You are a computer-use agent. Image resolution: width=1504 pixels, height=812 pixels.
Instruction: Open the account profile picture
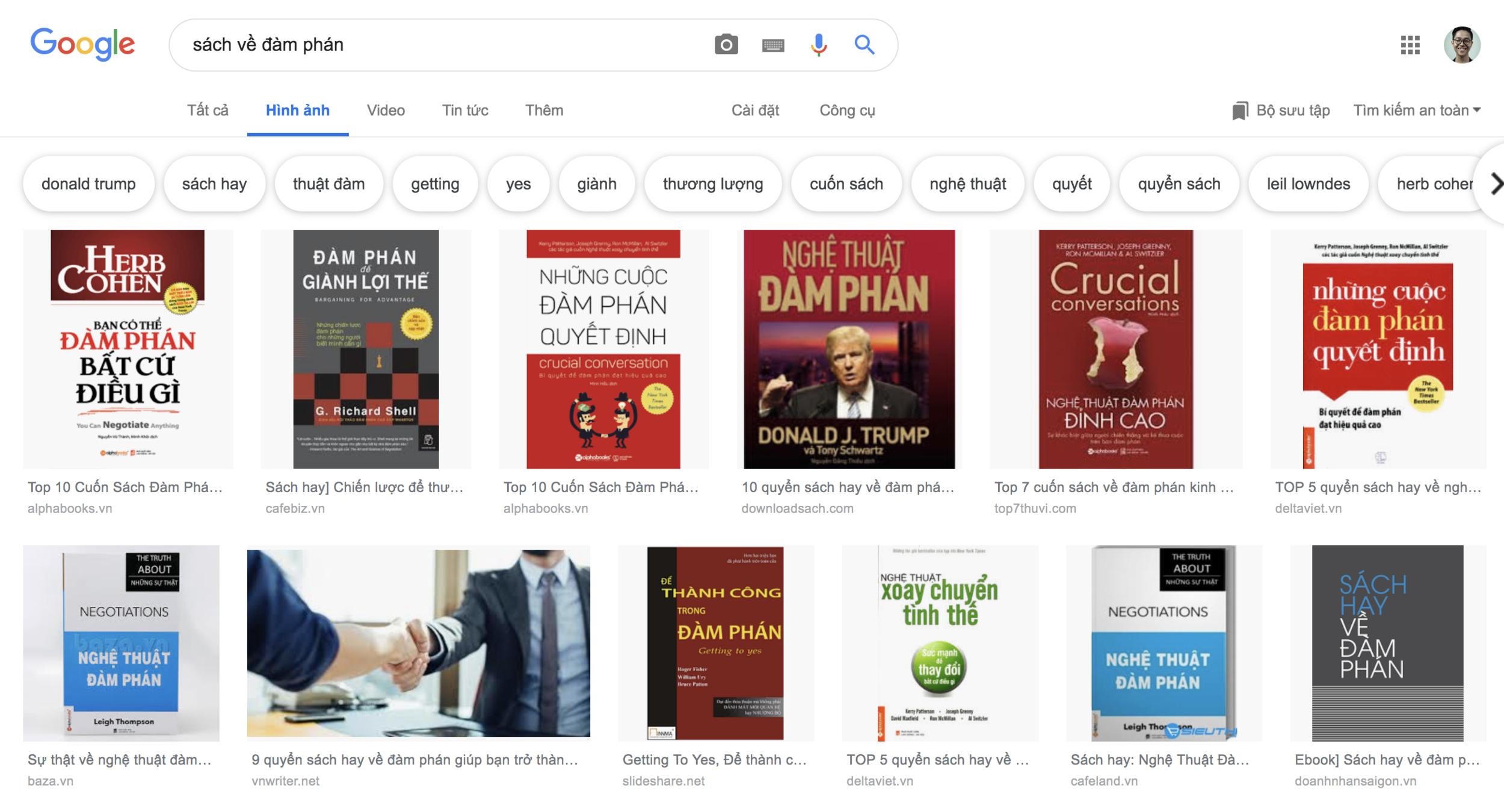click(1462, 45)
